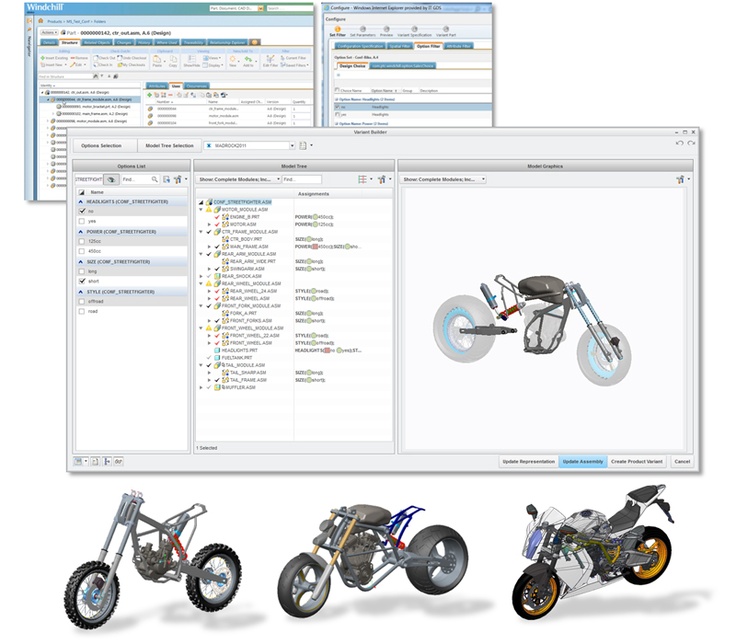Switch to Model Tree Selection tab

coord(169,146)
